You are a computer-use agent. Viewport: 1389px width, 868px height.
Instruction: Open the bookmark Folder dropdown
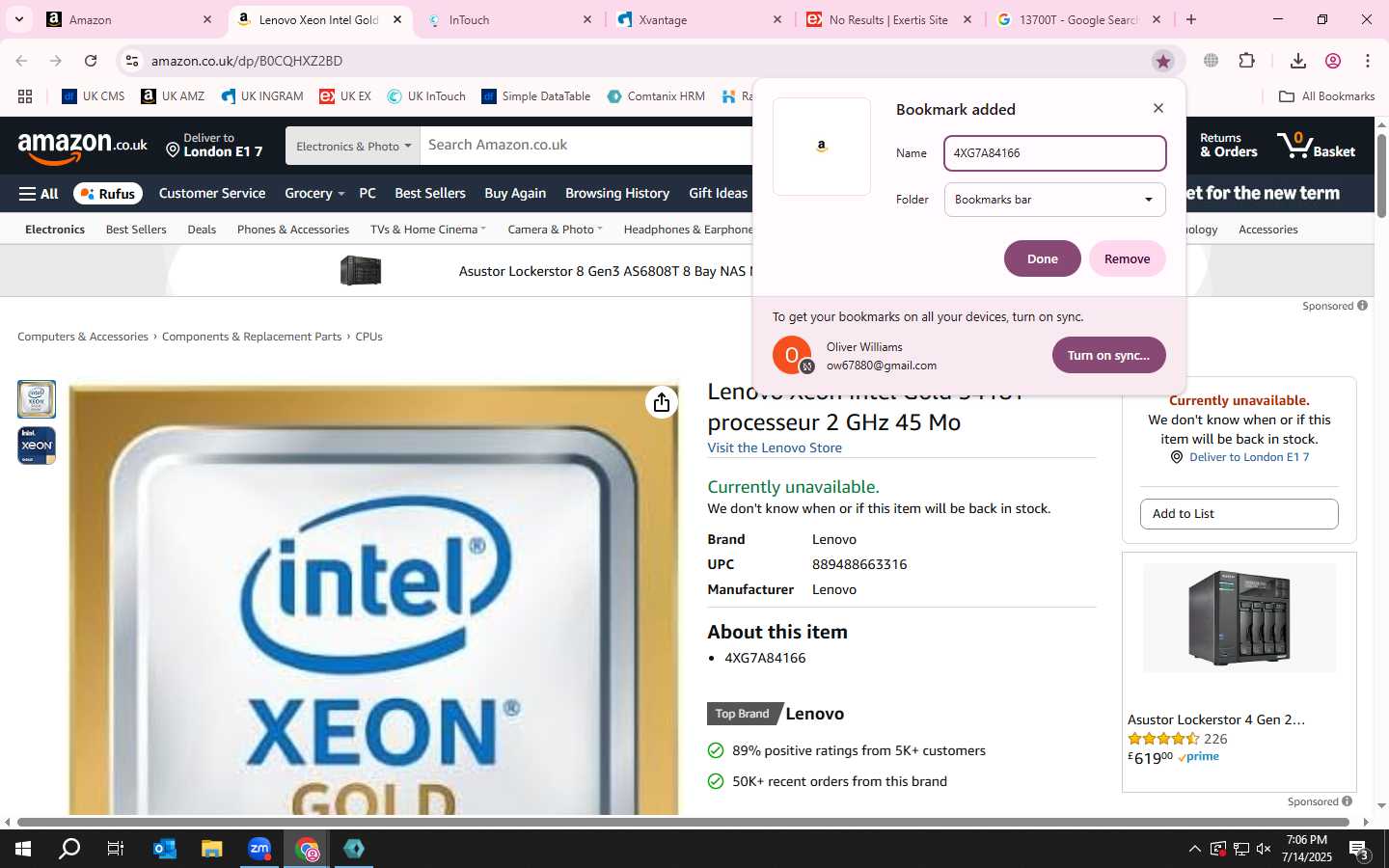[1054, 200]
